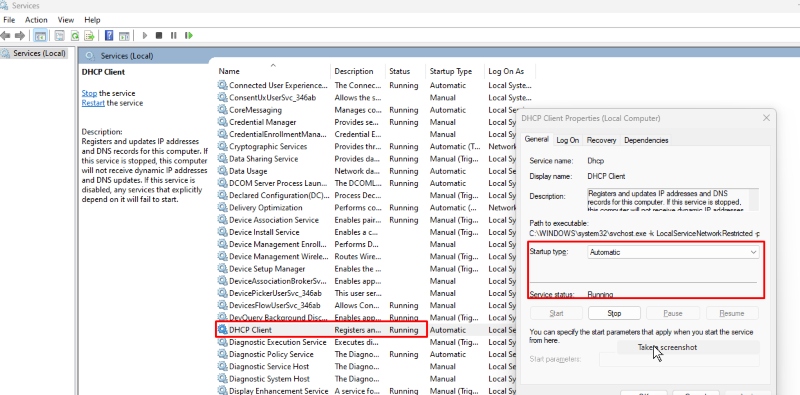Viewport: 800px width, 395px height.
Task: Click the Start button in properties dialog
Action: coord(556,313)
